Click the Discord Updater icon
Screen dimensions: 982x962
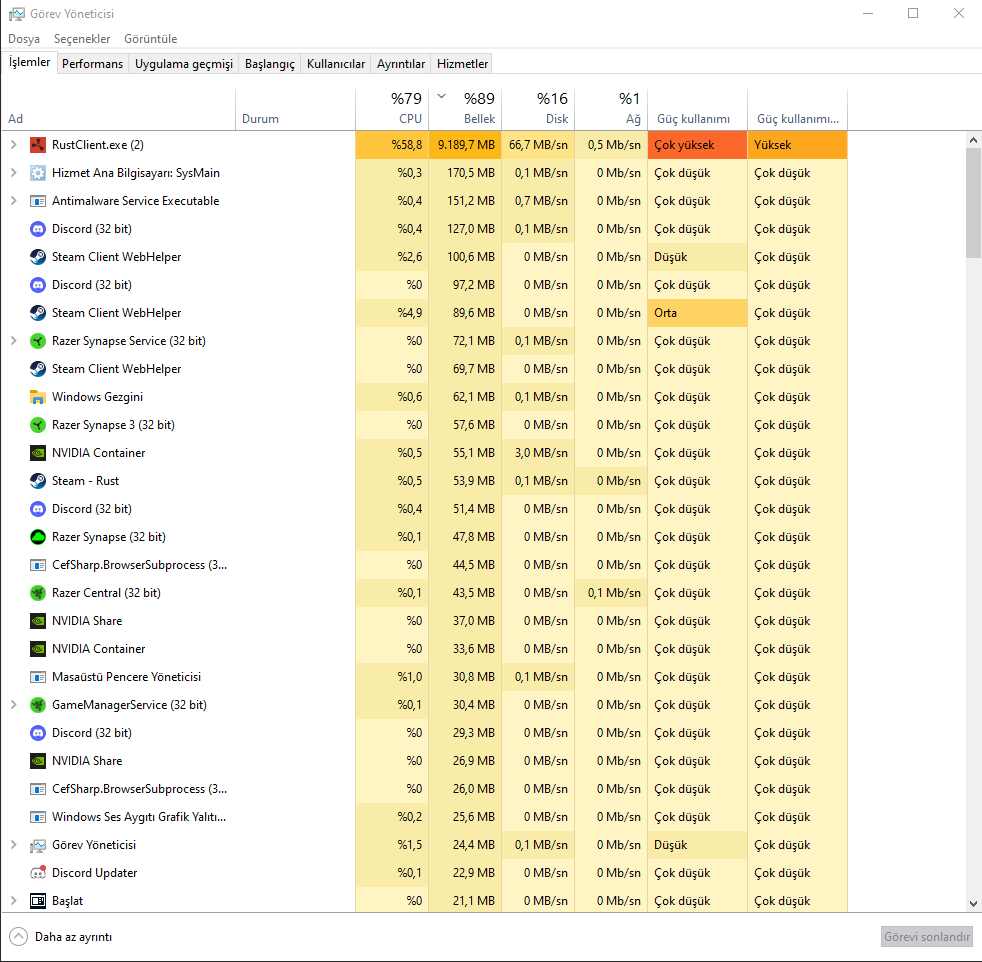click(38, 872)
